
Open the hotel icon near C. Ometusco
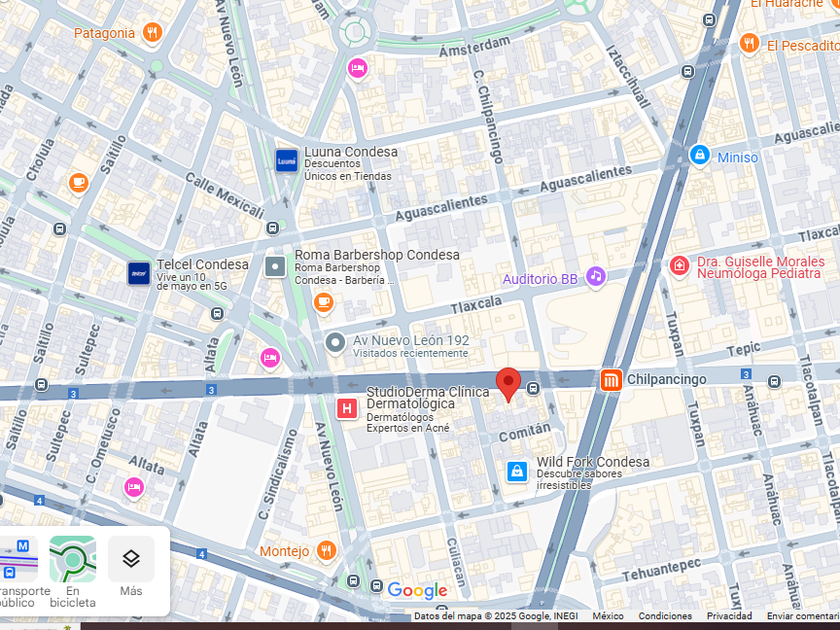tap(134, 488)
